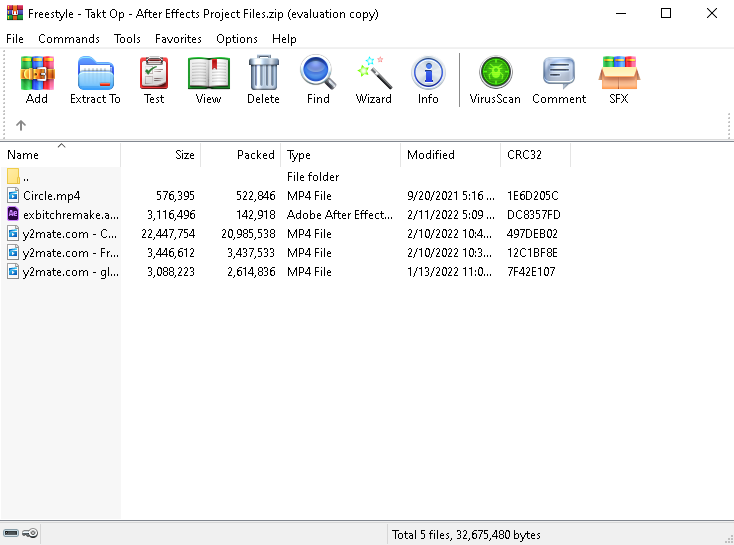Sort by the Size column header

click(x=161, y=155)
